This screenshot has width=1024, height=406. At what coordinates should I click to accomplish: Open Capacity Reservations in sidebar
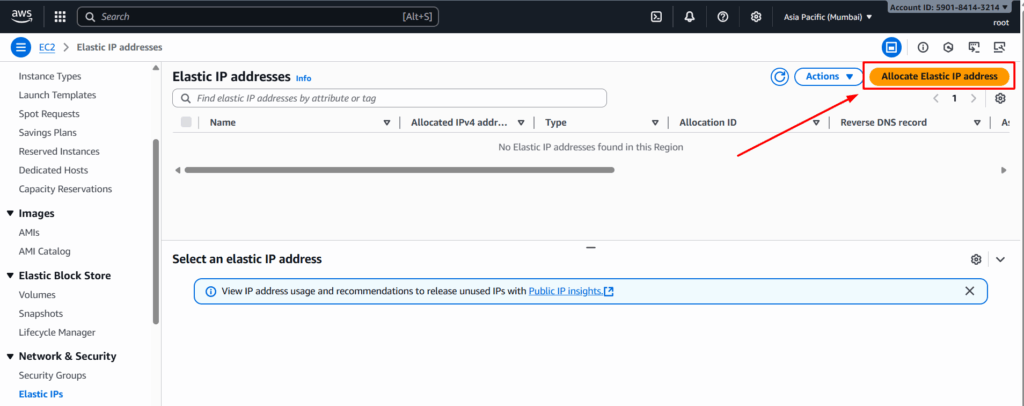[65, 189]
